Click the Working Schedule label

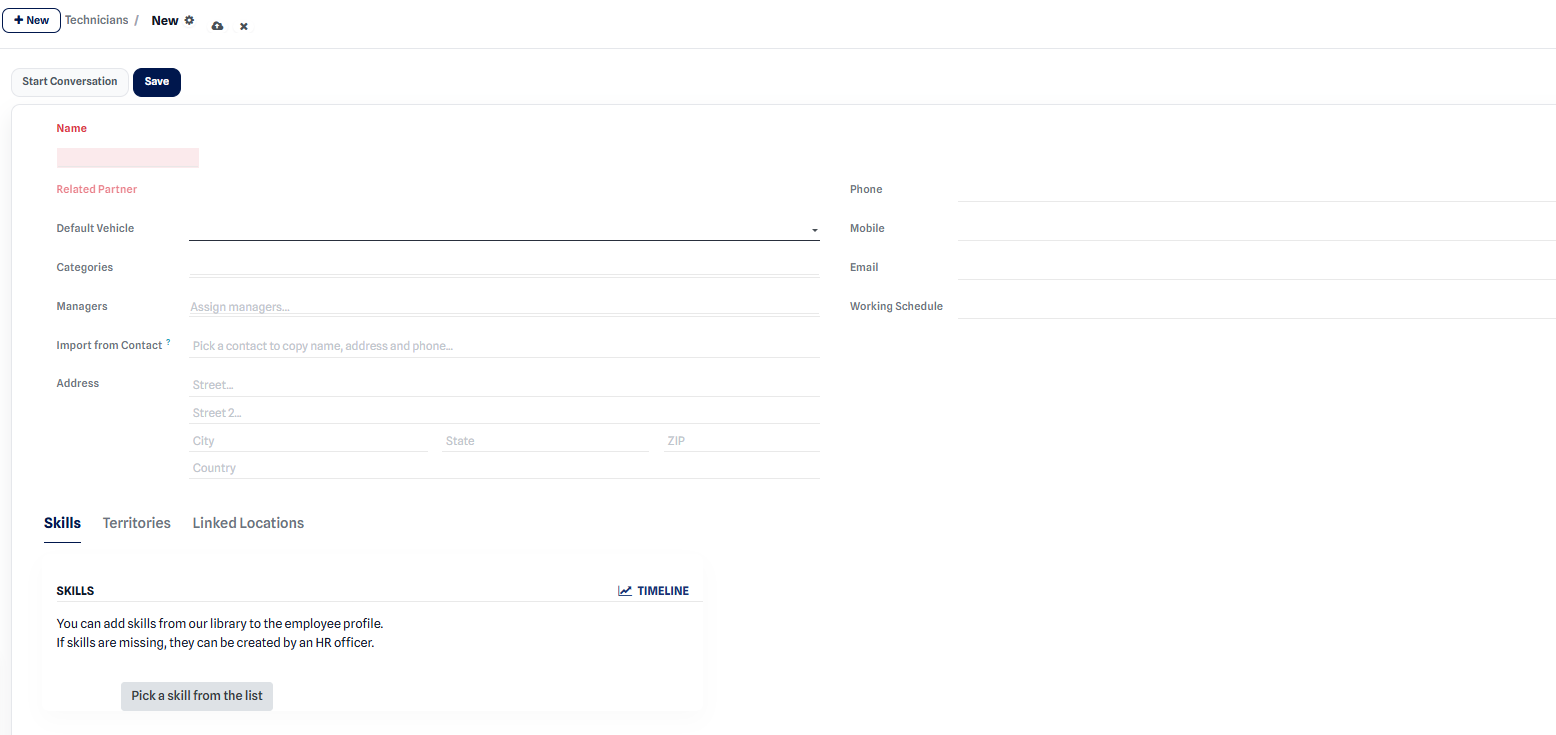coord(896,306)
